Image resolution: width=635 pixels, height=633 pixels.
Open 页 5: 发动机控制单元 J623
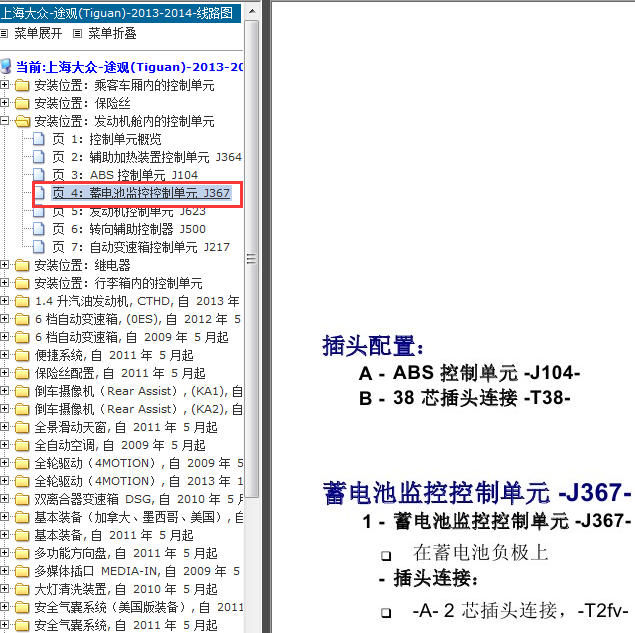coord(129,211)
